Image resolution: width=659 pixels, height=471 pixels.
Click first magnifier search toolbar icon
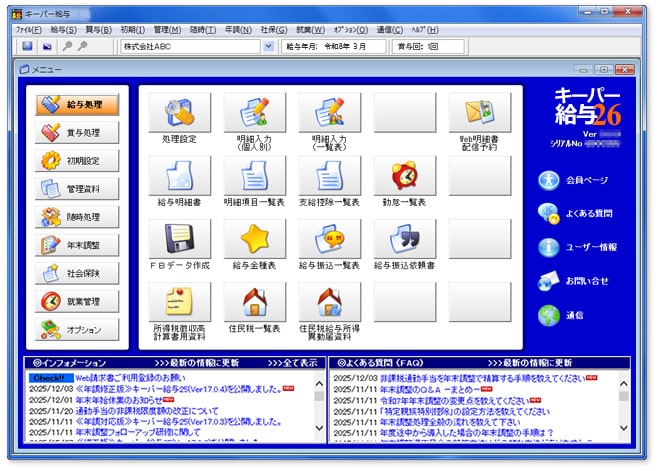pos(67,46)
